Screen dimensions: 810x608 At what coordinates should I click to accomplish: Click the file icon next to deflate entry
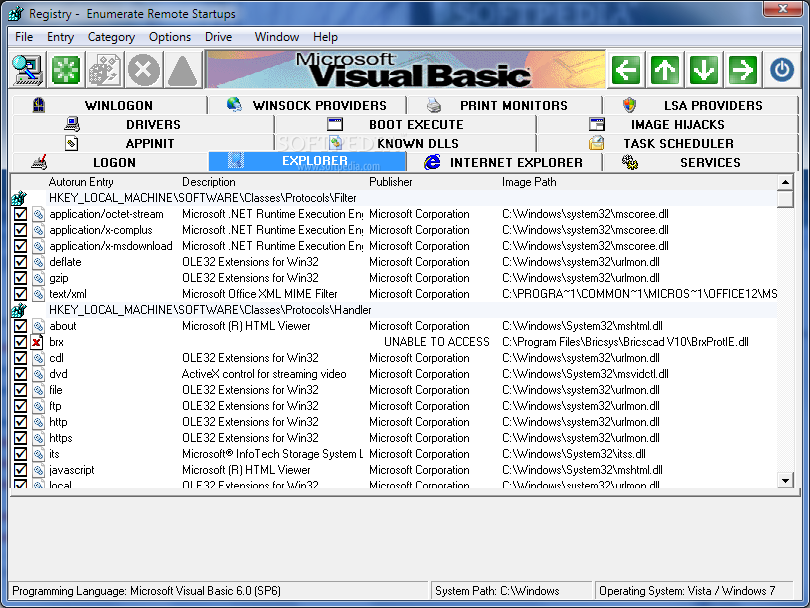pyautogui.click(x=38, y=262)
